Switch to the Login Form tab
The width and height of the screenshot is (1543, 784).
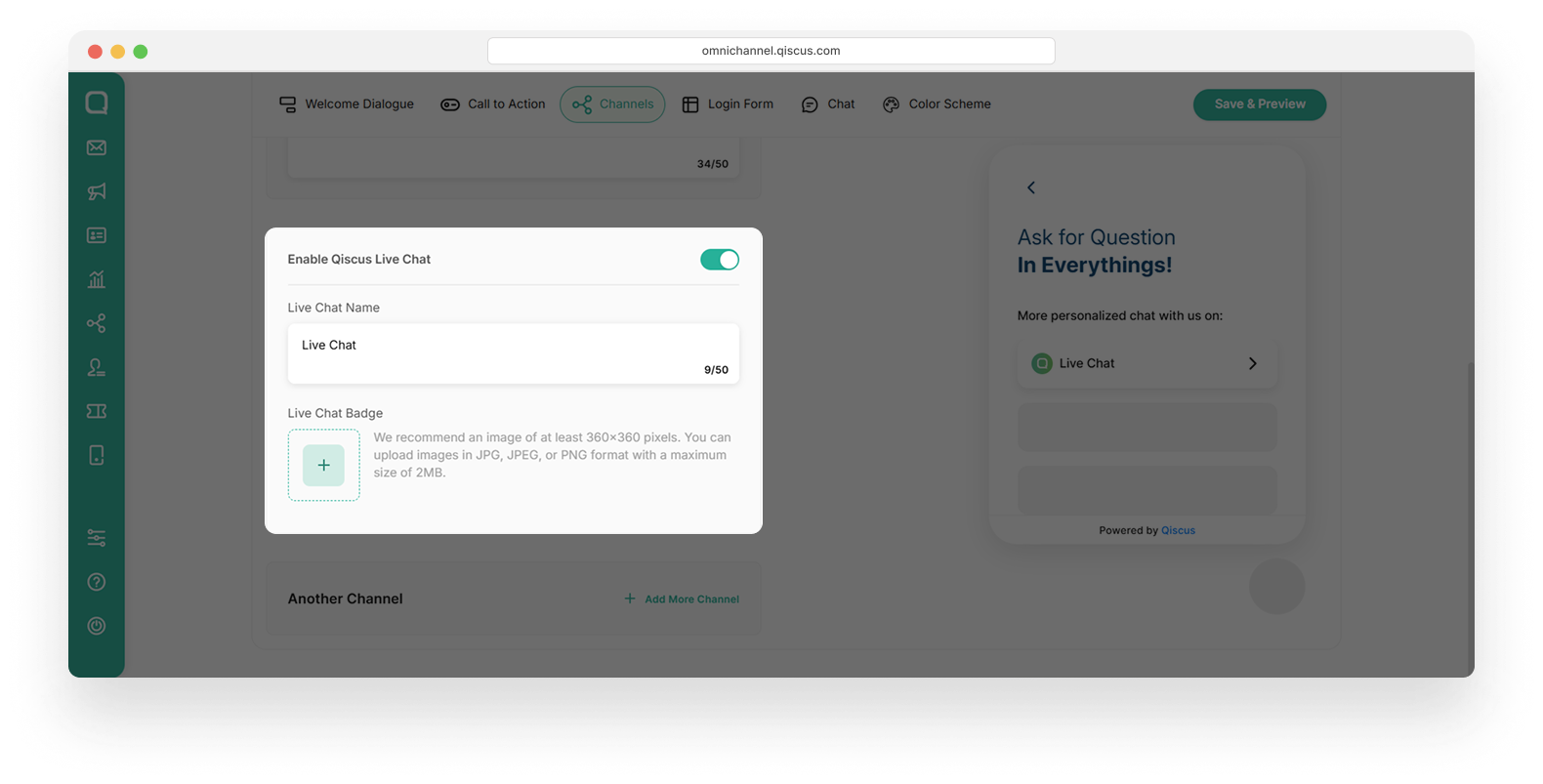(x=728, y=104)
